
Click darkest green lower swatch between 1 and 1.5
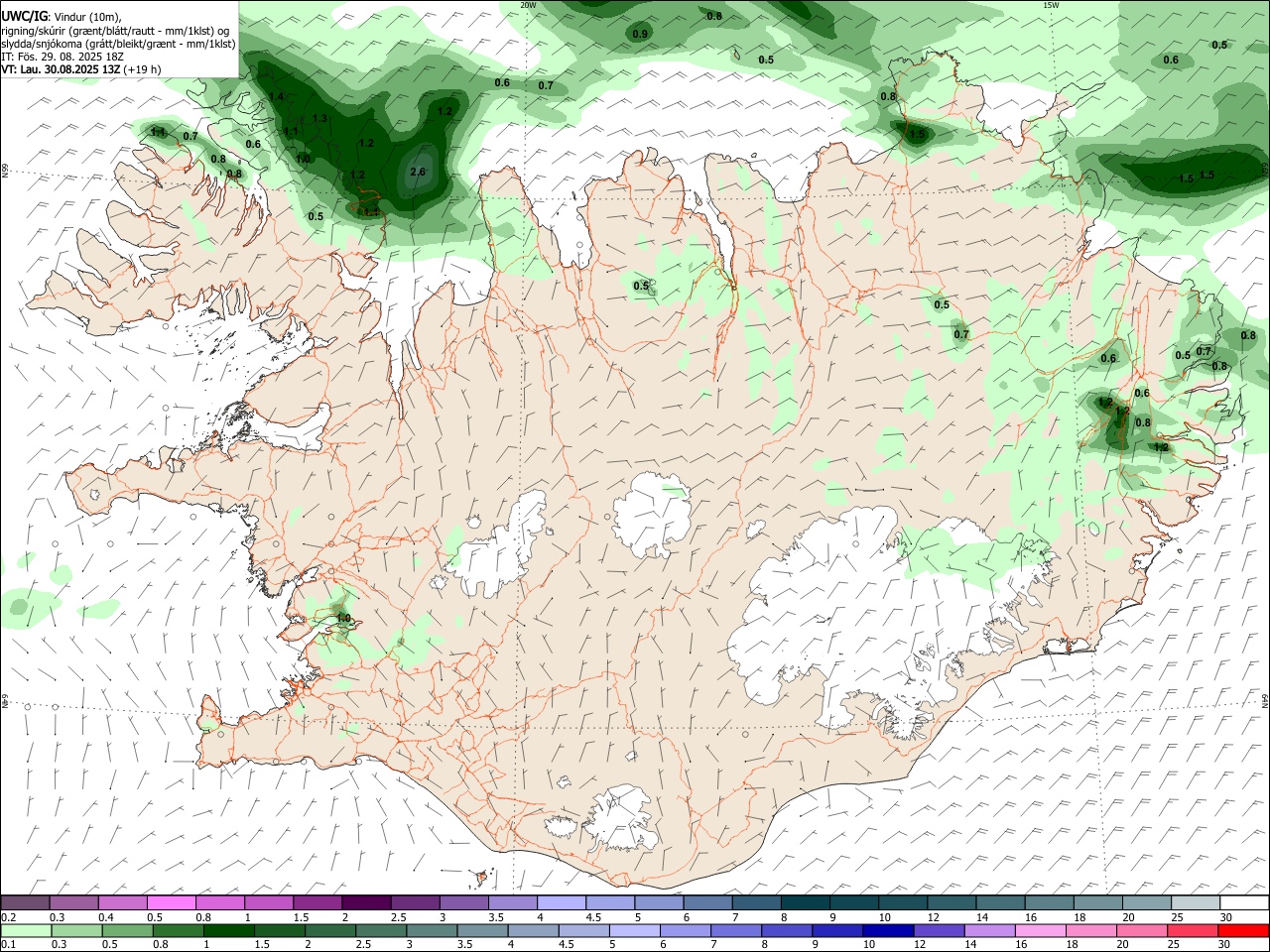(x=228, y=930)
